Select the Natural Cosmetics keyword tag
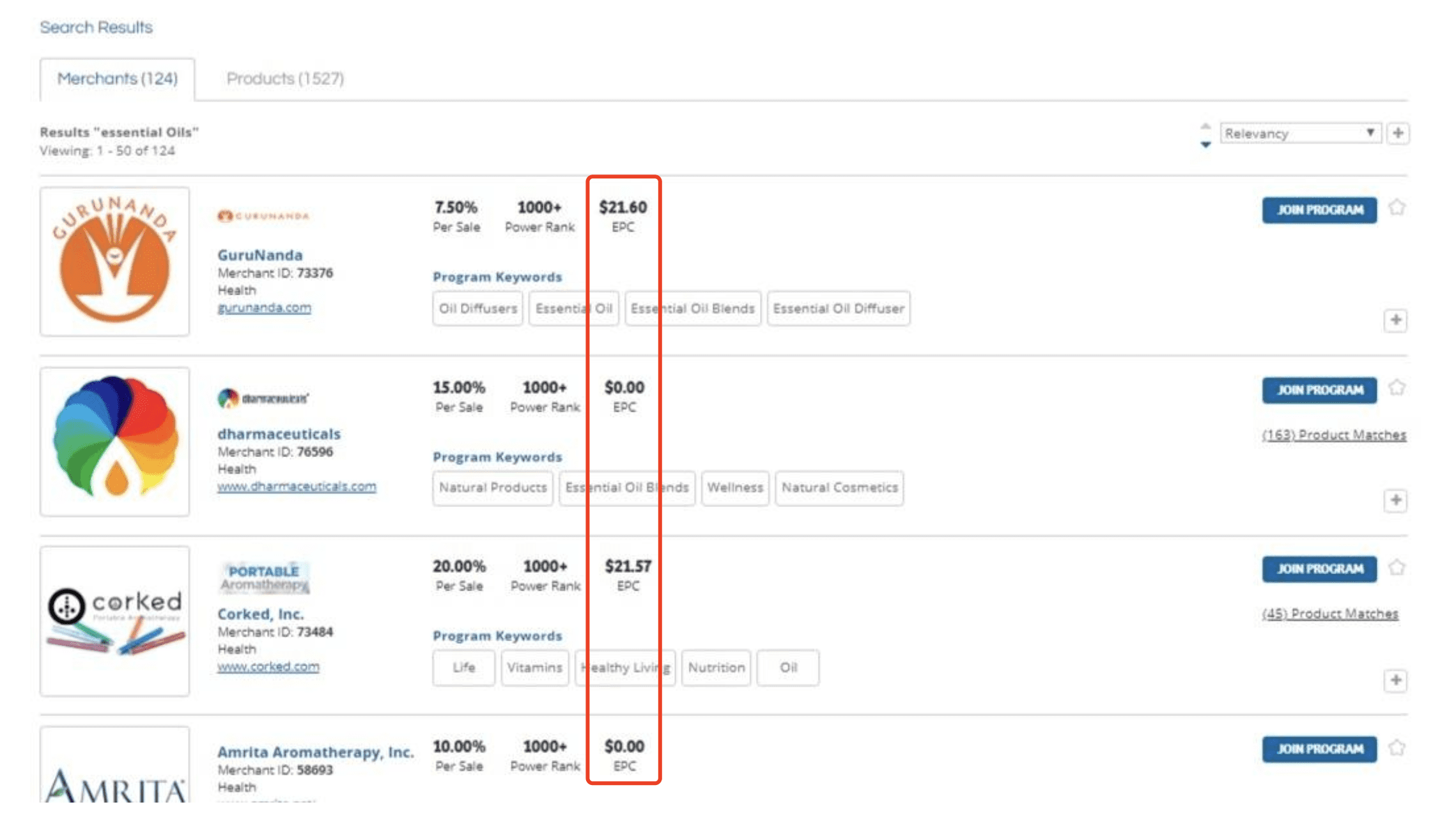The image size is (1456, 817). point(839,488)
